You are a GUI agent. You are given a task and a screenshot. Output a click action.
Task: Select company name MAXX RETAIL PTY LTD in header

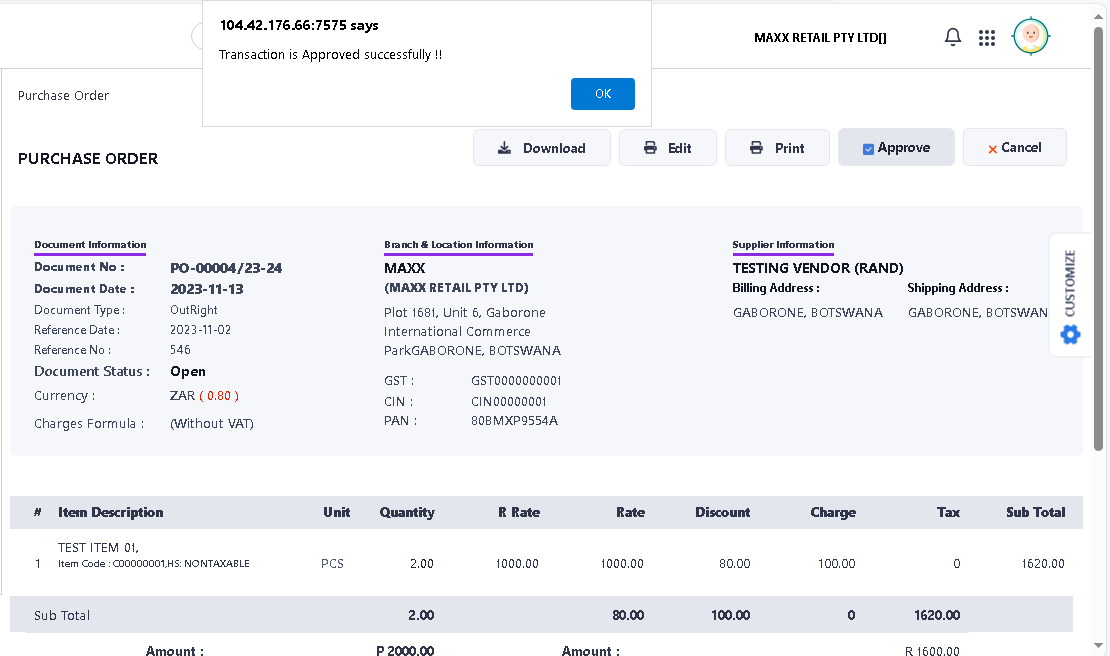tap(820, 38)
